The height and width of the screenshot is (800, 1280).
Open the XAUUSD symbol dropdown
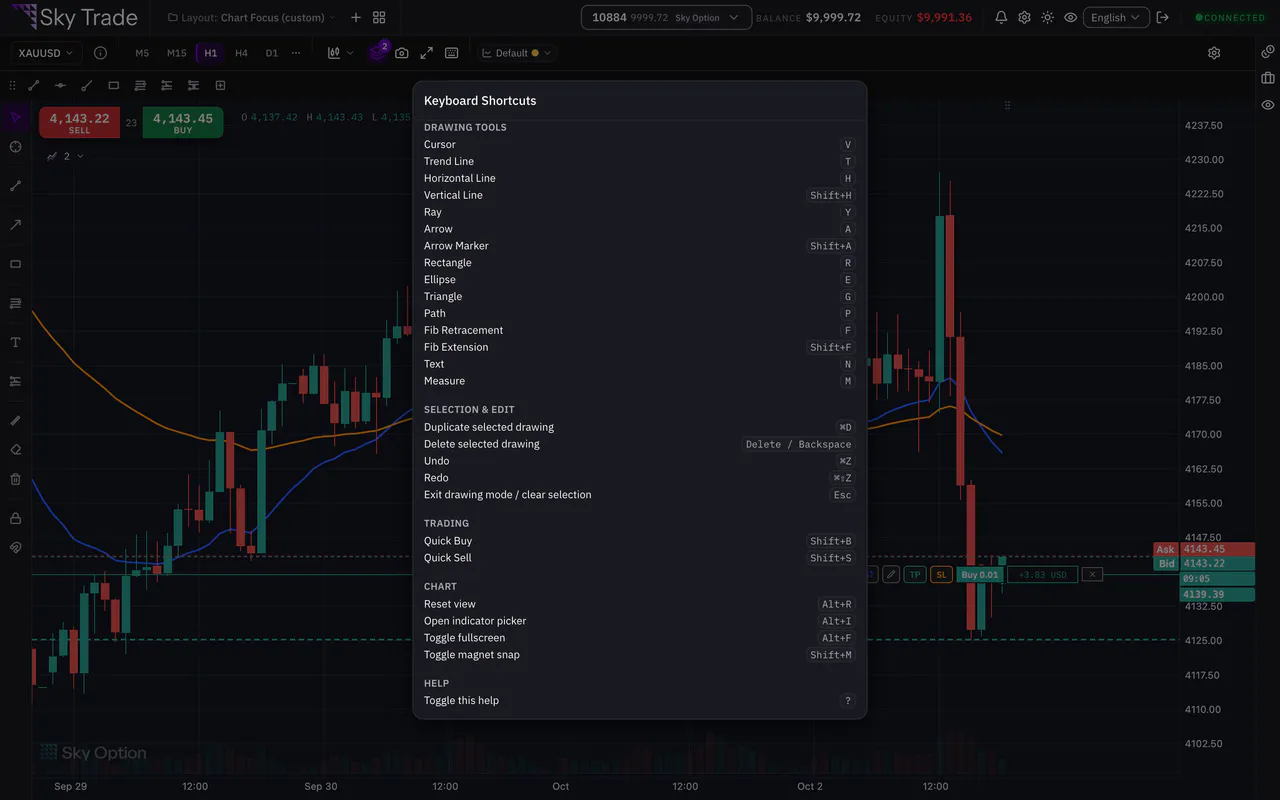pyautogui.click(x=45, y=53)
